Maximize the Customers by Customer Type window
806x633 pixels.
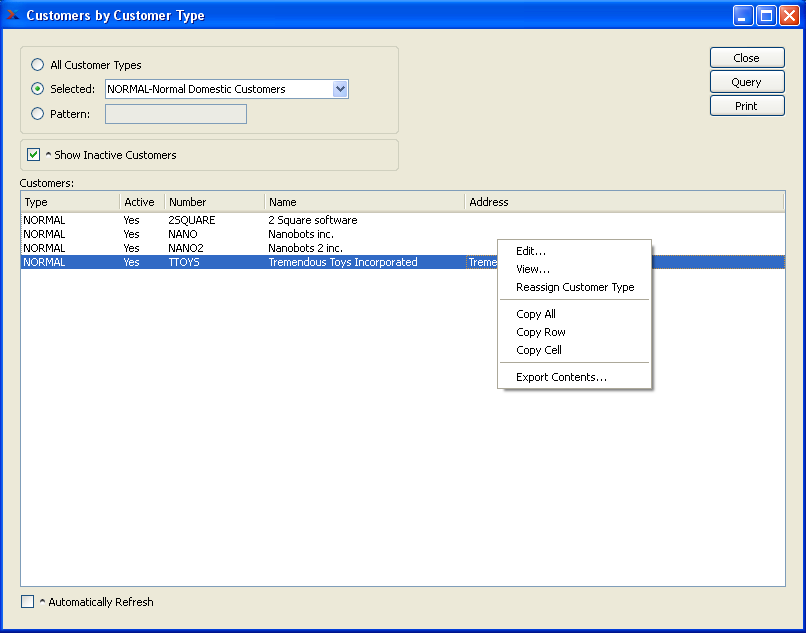(x=766, y=15)
